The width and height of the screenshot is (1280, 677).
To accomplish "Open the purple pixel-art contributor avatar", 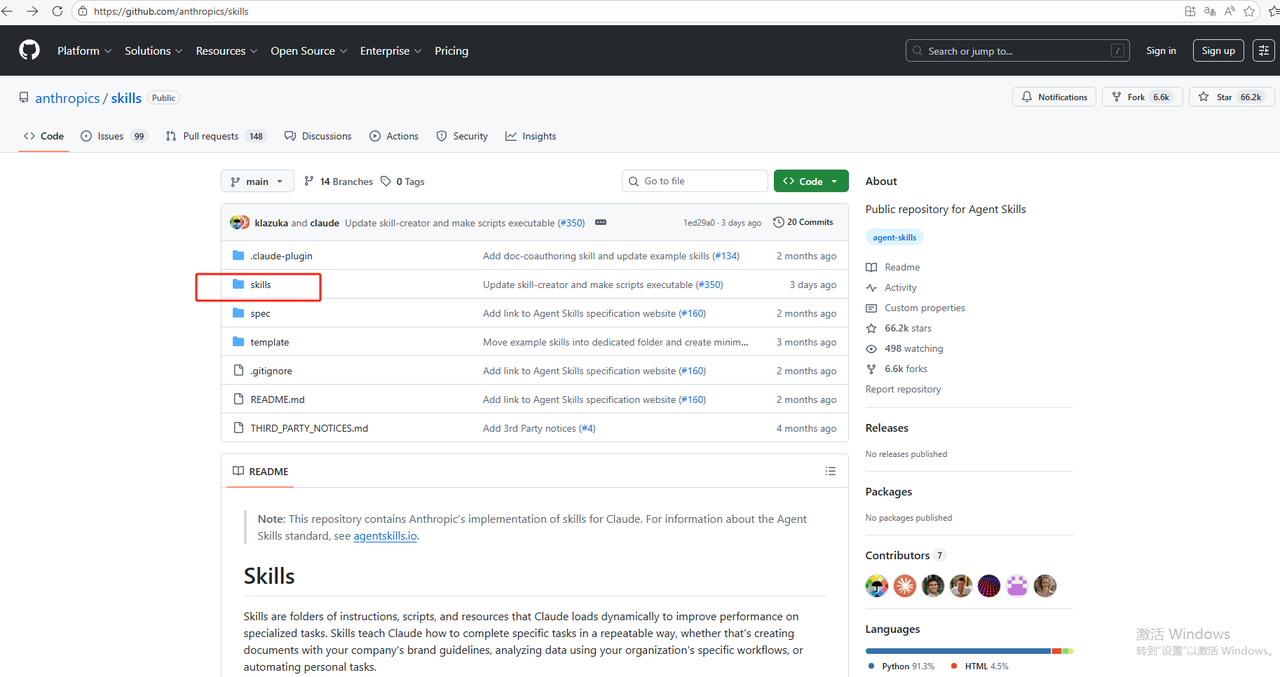I will coord(1017,586).
